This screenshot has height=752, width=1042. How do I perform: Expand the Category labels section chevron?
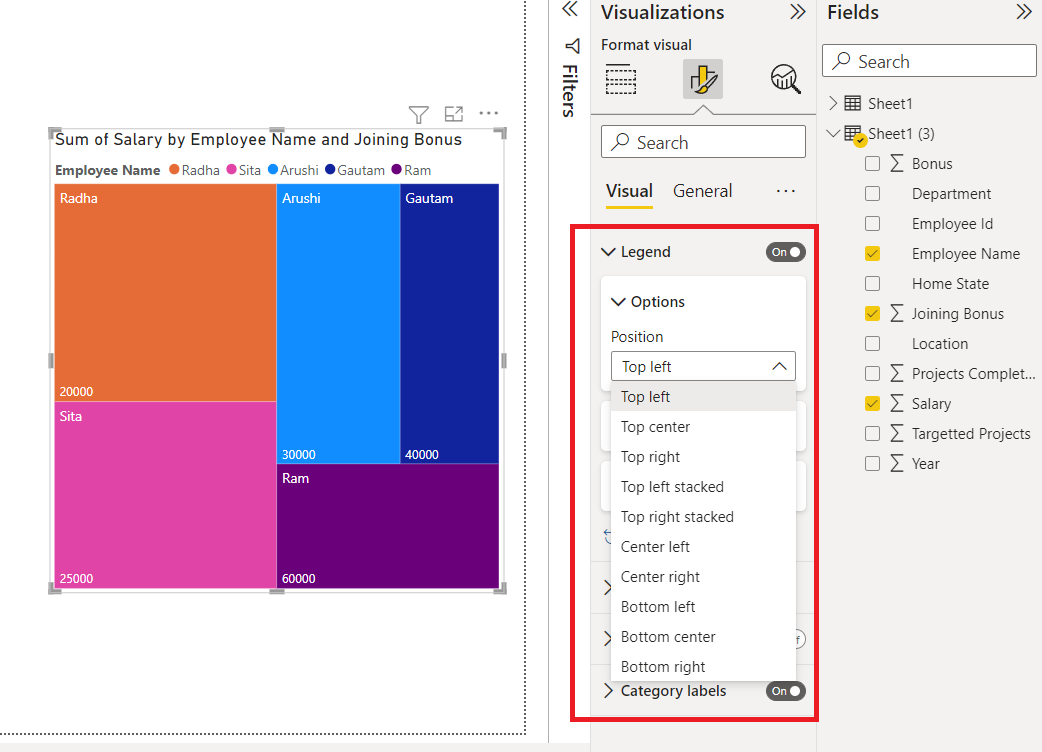[608, 691]
